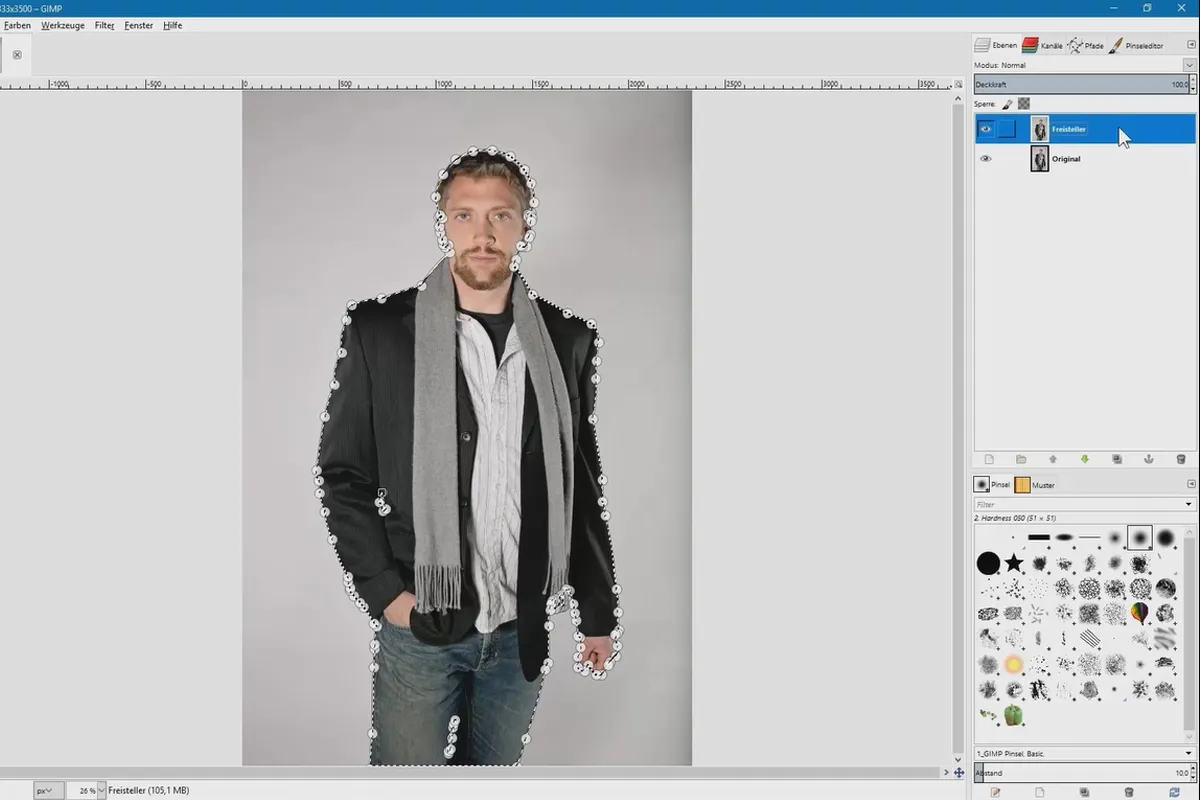The width and height of the screenshot is (1200, 800).
Task: Lower the layer with green down arrow
Action: click(x=1085, y=459)
